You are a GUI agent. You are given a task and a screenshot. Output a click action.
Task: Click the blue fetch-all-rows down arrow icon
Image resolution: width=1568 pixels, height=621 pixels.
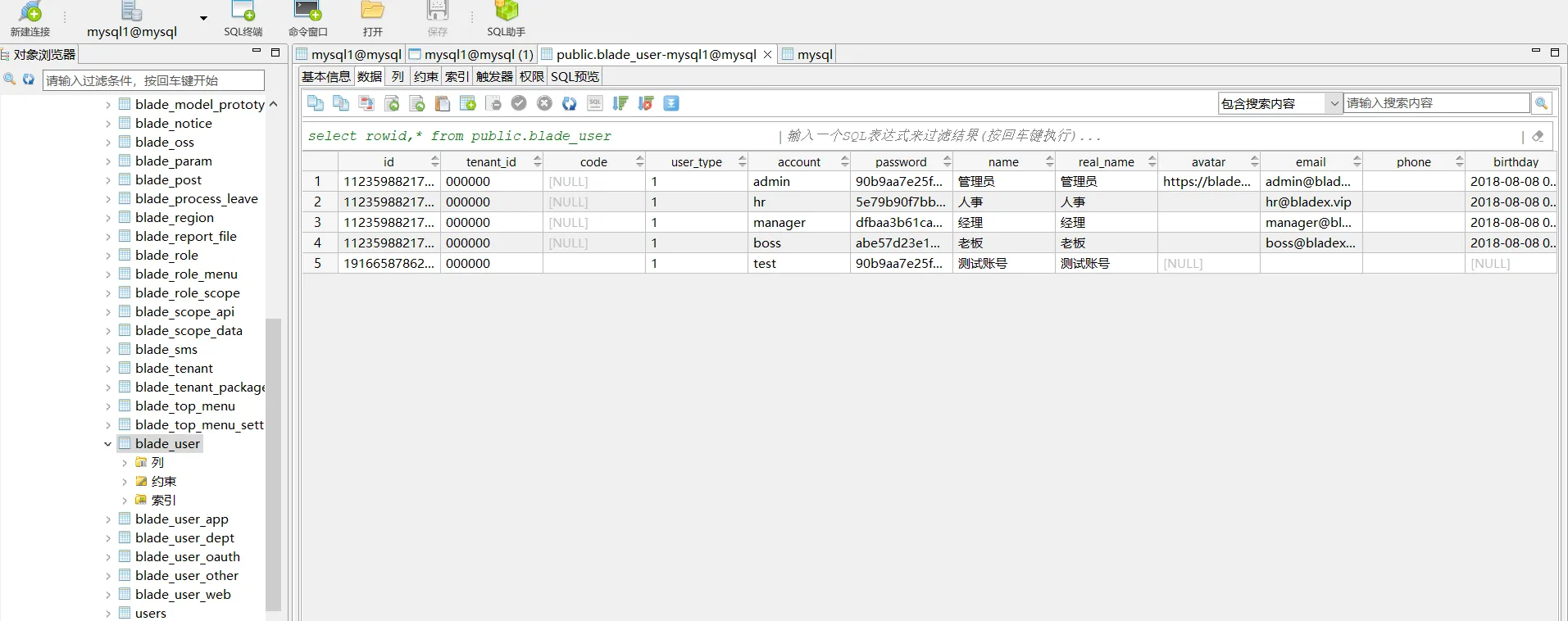click(x=671, y=103)
